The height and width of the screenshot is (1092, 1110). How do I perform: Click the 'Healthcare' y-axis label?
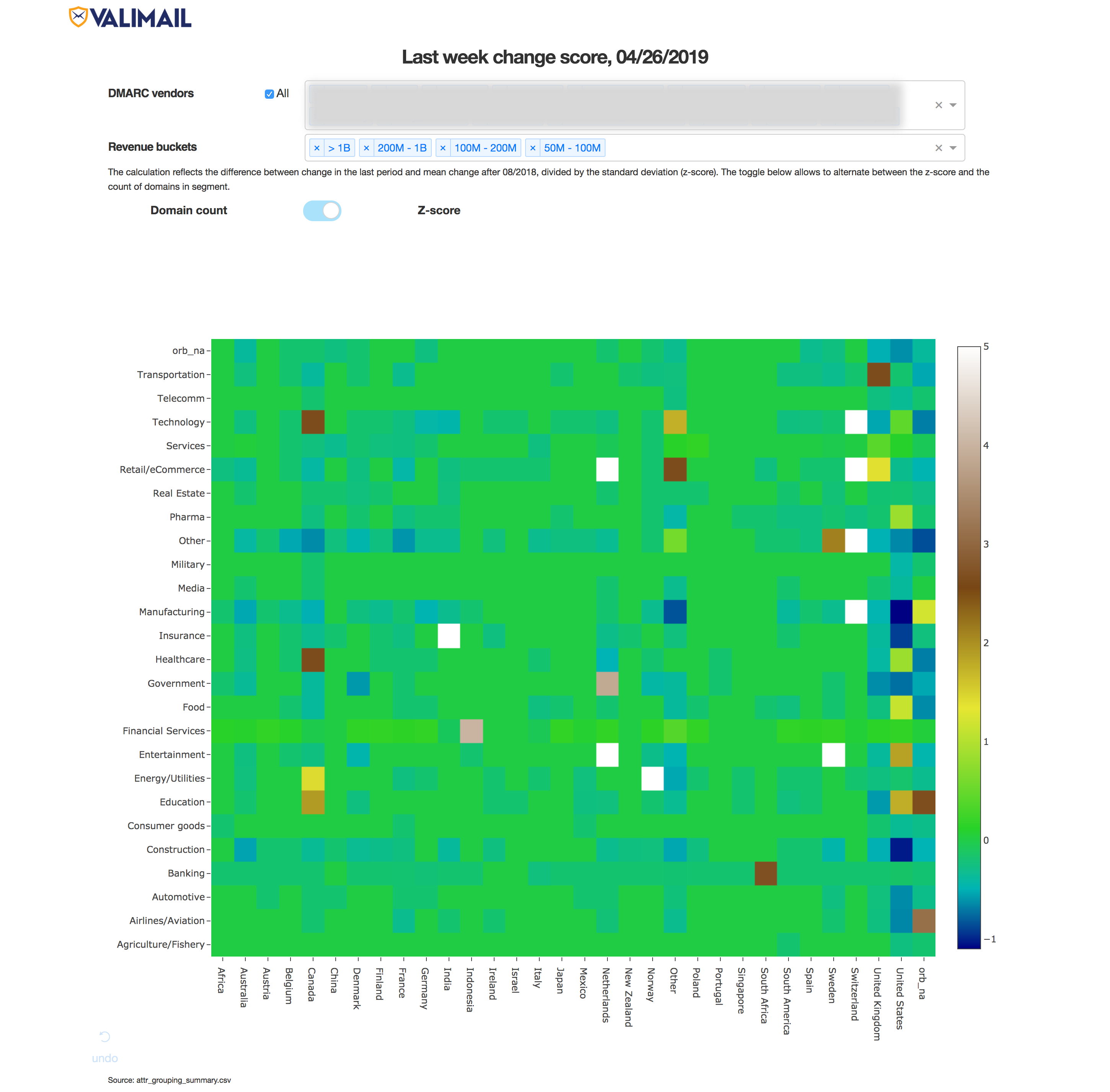pyautogui.click(x=180, y=660)
